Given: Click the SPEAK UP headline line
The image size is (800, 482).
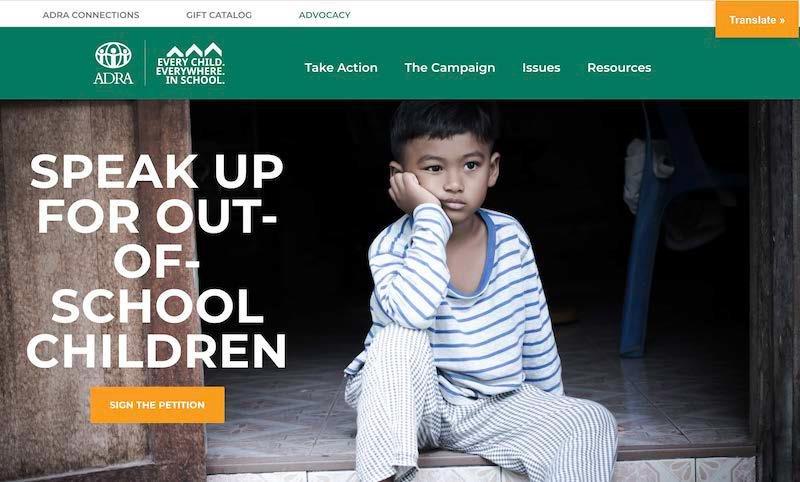Looking at the screenshot, I should (x=156, y=171).
